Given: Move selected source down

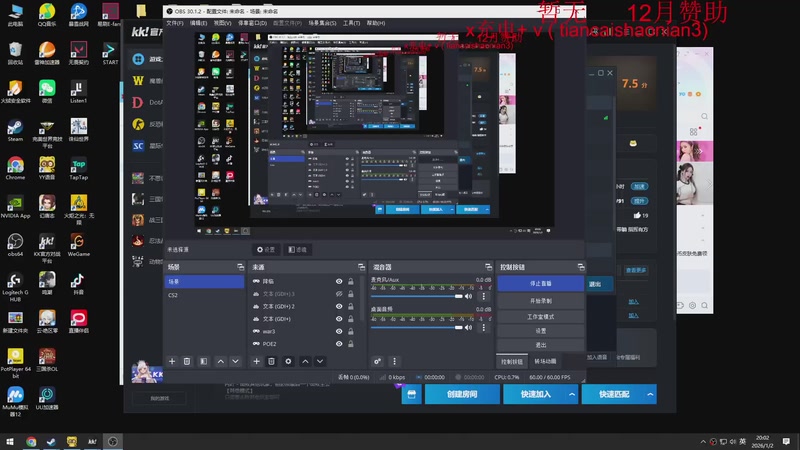Looking at the screenshot, I should pos(320,361).
